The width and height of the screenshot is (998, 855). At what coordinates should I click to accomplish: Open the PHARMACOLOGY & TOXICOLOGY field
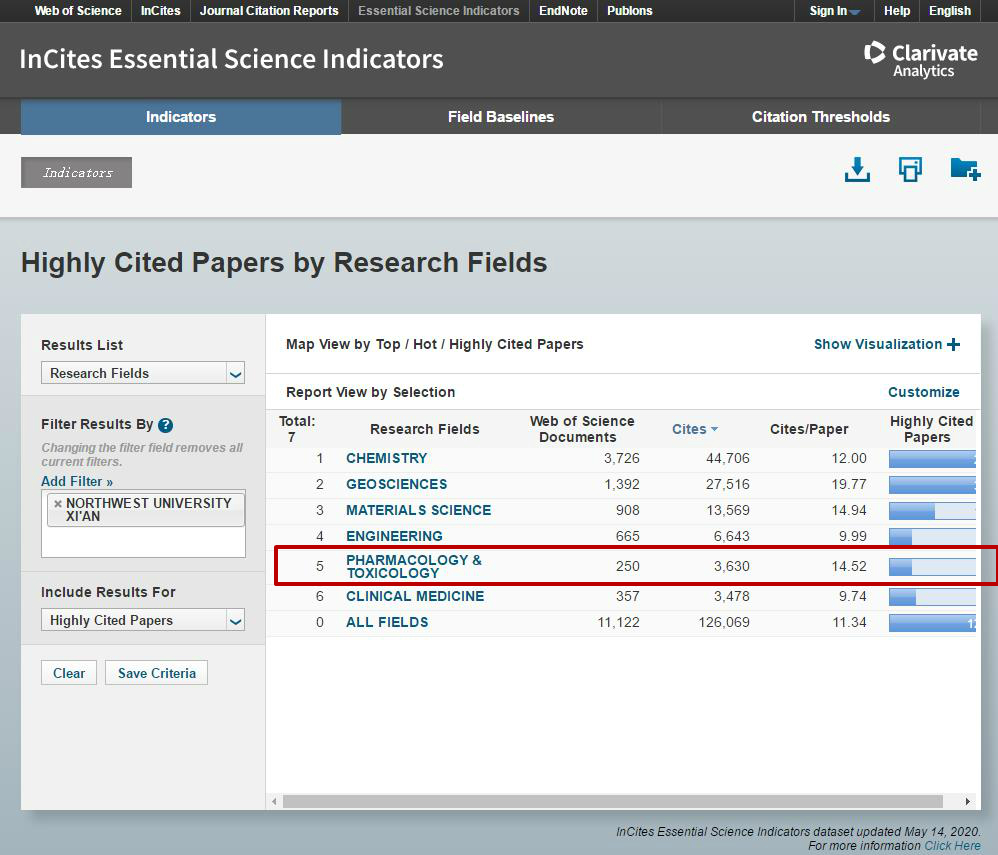[x=413, y=566]
